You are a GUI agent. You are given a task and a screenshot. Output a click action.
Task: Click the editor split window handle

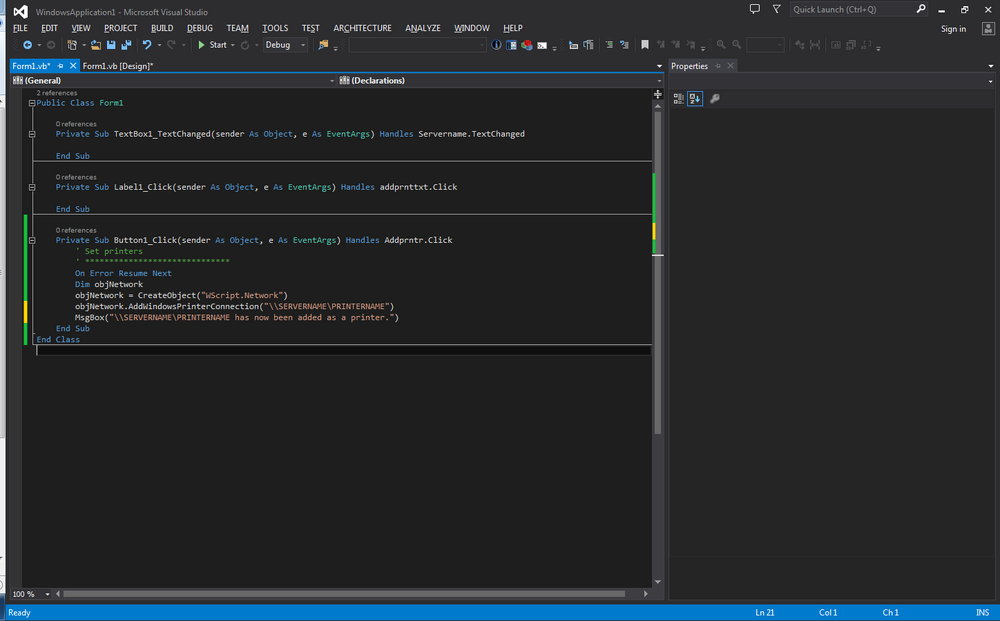tap(658, 94)
